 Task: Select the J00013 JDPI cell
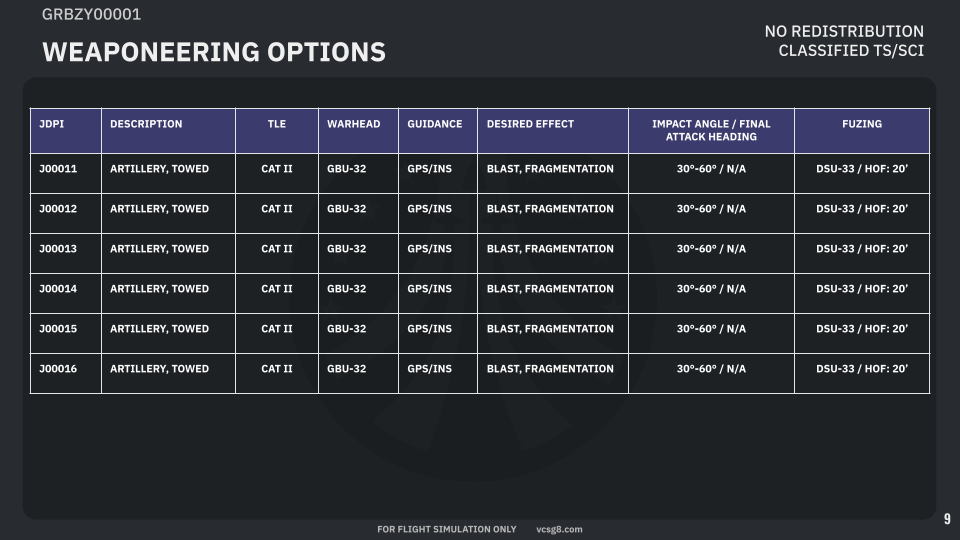58,249
